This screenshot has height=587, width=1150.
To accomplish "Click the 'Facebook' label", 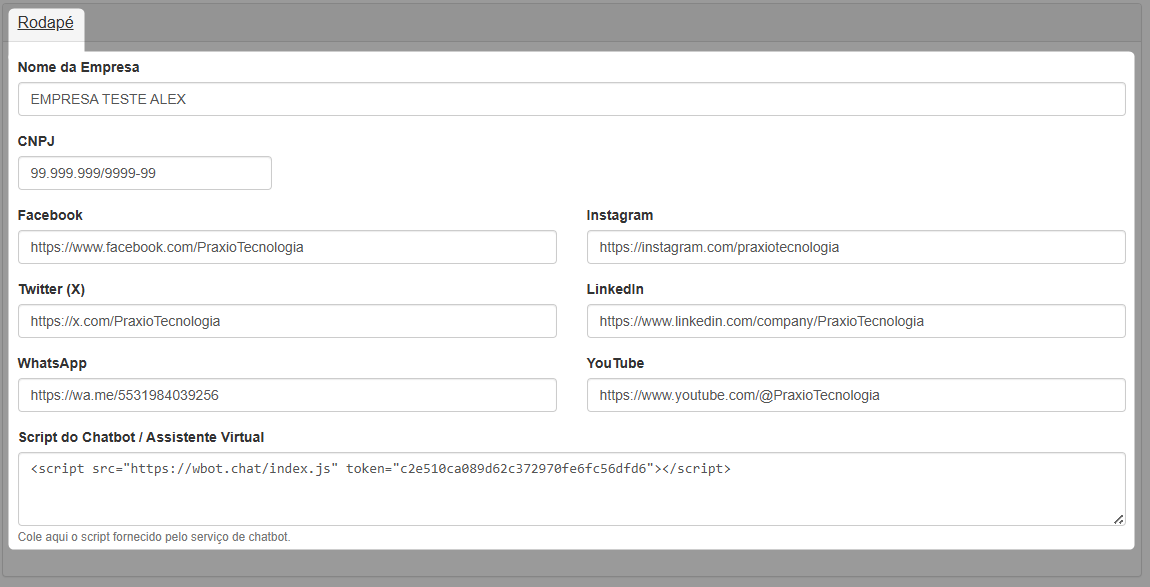I will point(50,216).
